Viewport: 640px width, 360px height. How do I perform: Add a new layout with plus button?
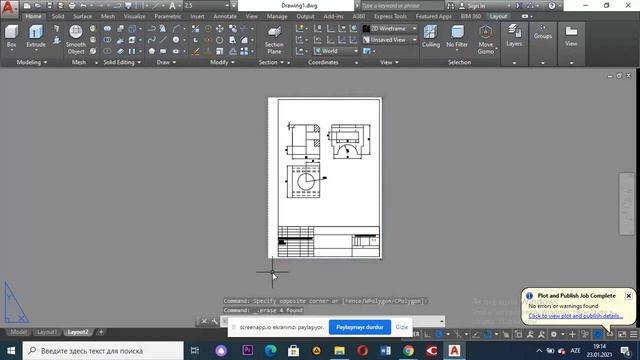(x=101, y=332)
